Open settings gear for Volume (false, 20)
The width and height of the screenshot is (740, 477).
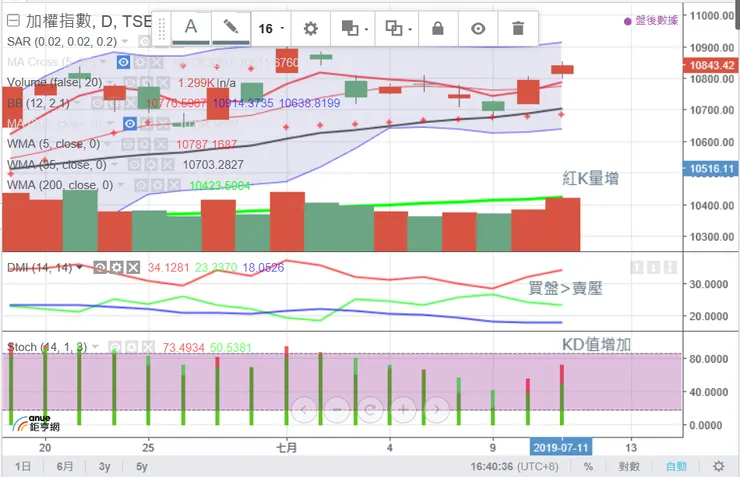point(147,83)
